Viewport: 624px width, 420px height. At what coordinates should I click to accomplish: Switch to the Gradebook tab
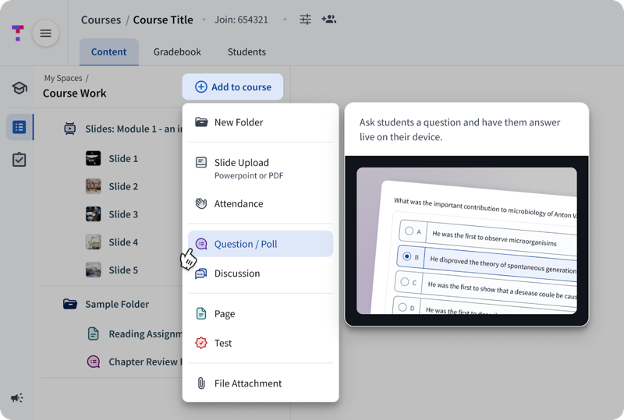177,52
